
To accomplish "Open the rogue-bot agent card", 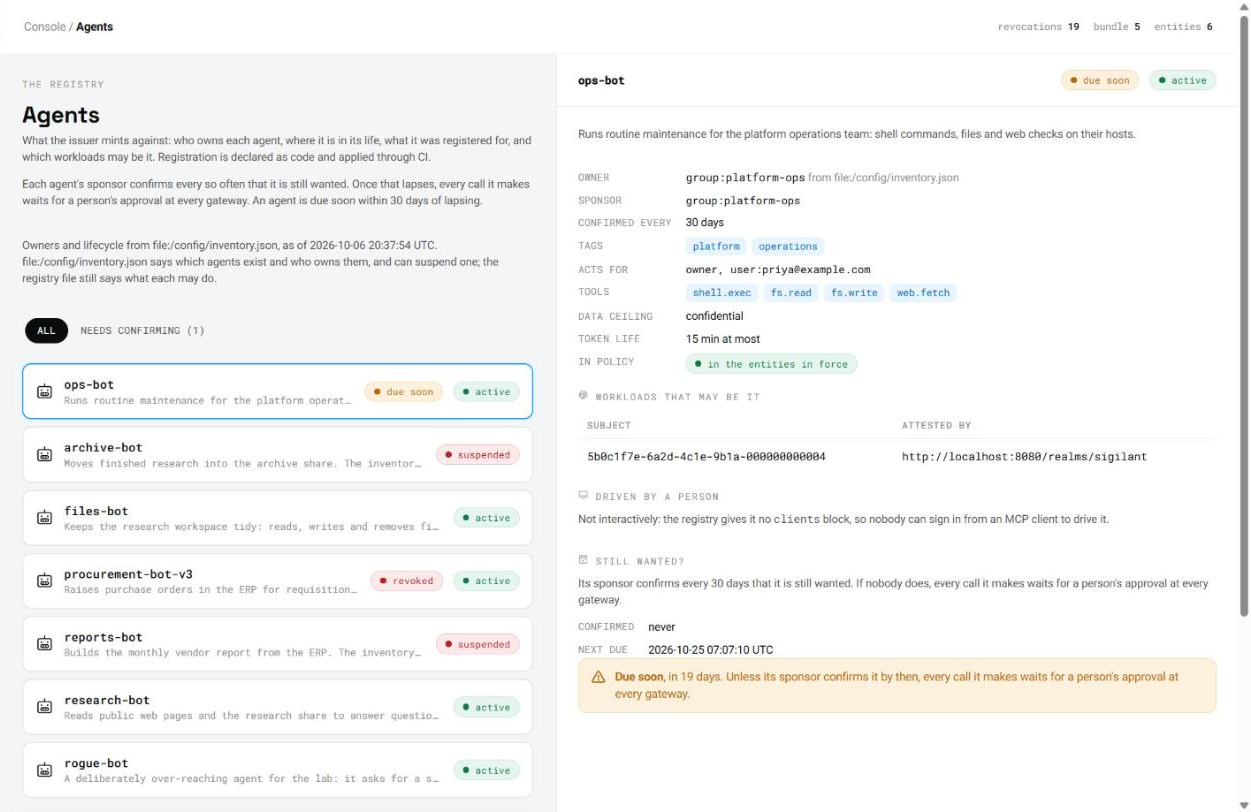I will click(277, 770).
